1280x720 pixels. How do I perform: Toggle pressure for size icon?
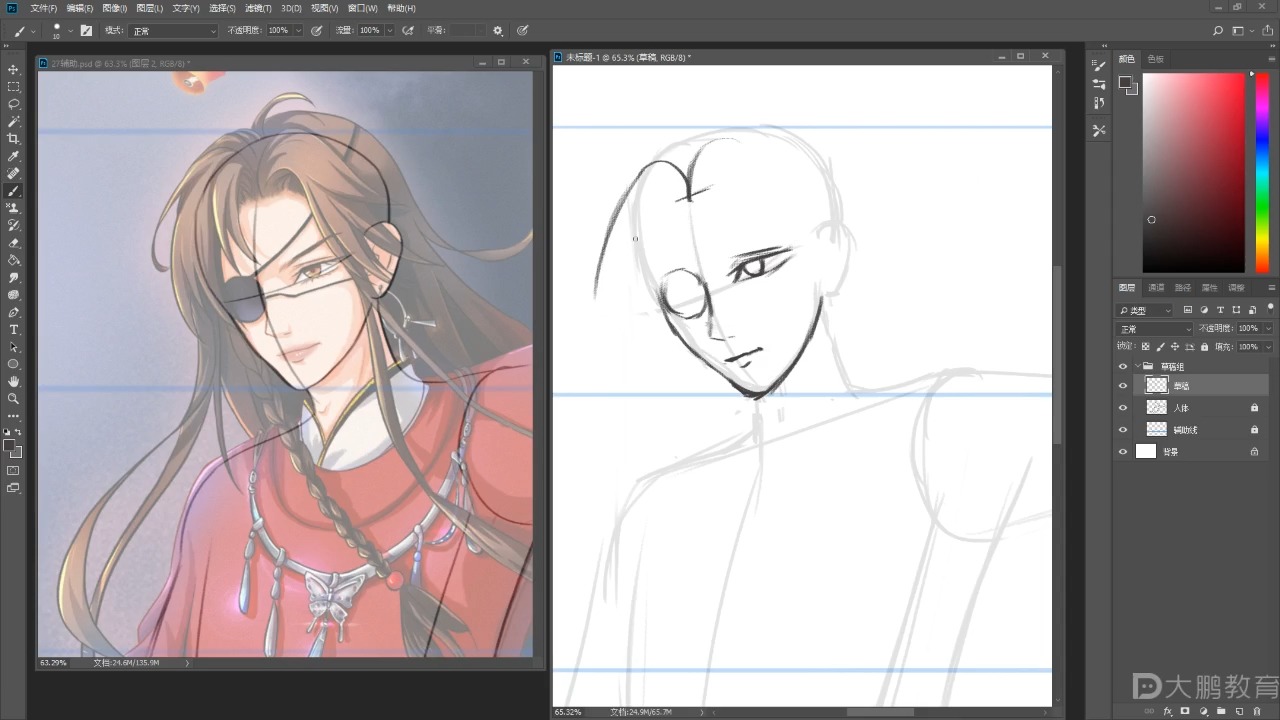pyautogui.click(x=522, y=31)
